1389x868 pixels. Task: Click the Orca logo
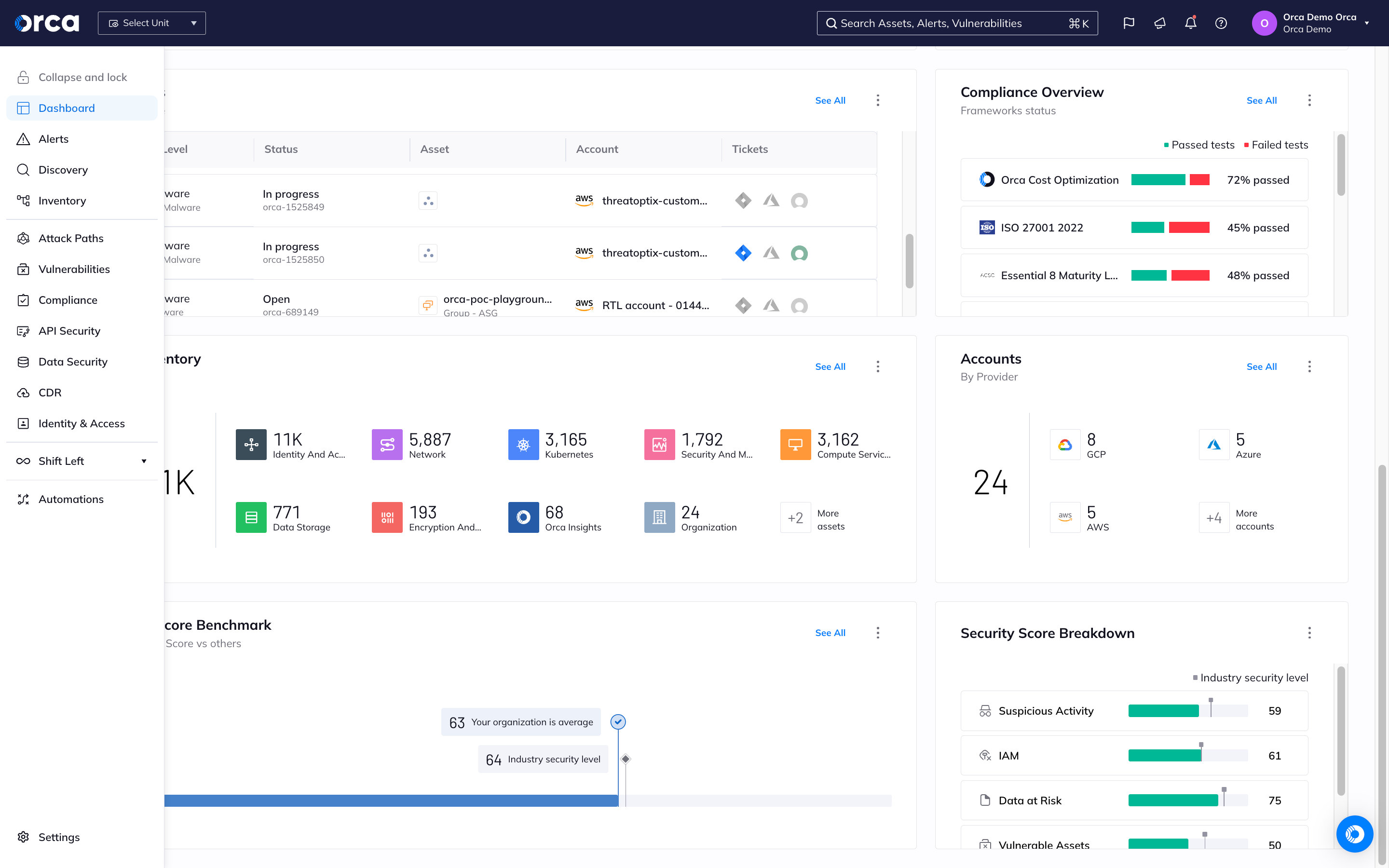[x=46, y=23]
